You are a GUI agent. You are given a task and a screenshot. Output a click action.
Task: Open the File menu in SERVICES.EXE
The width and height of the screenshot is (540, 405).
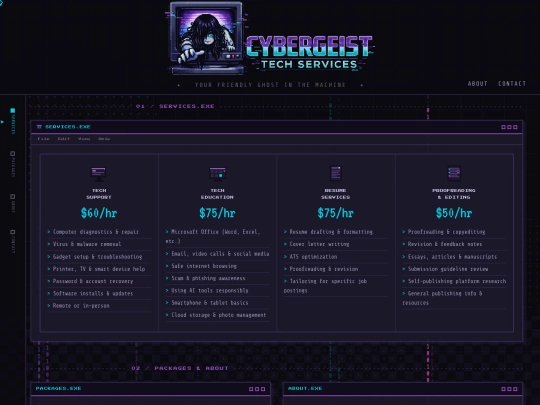43,139
